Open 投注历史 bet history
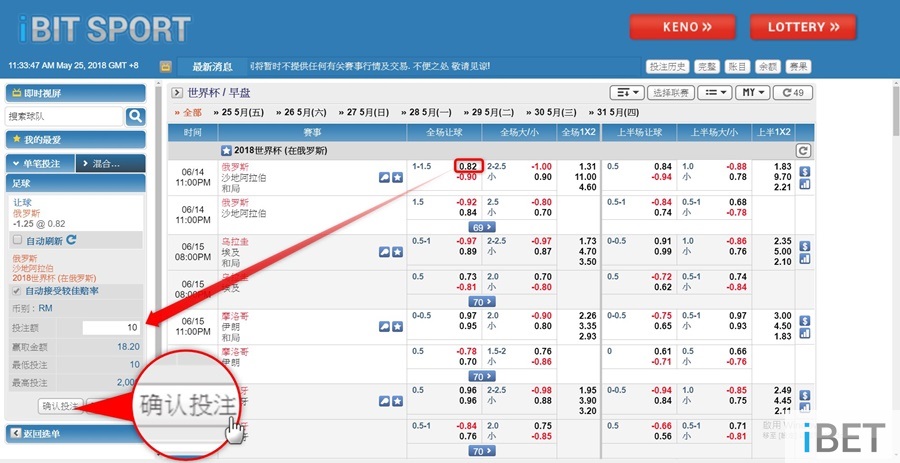This screenshot has width=900, height=463. tap(668, 67)
